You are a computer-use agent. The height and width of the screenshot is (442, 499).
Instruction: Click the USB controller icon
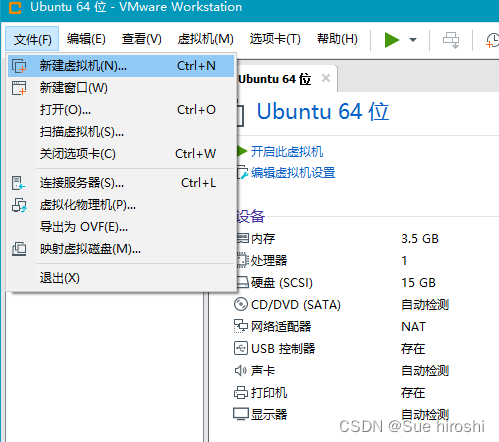241,348
